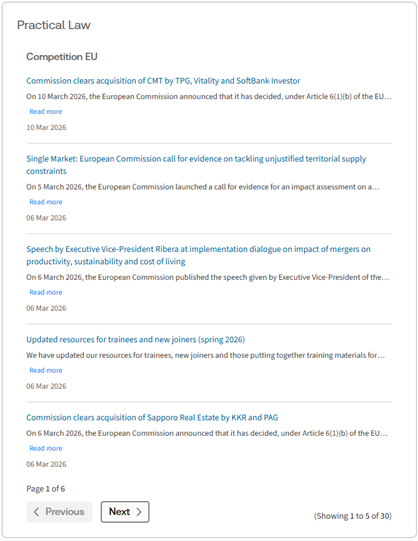Click the right chevron icon in Next
418x541 pixels.
tap(139, 512)
